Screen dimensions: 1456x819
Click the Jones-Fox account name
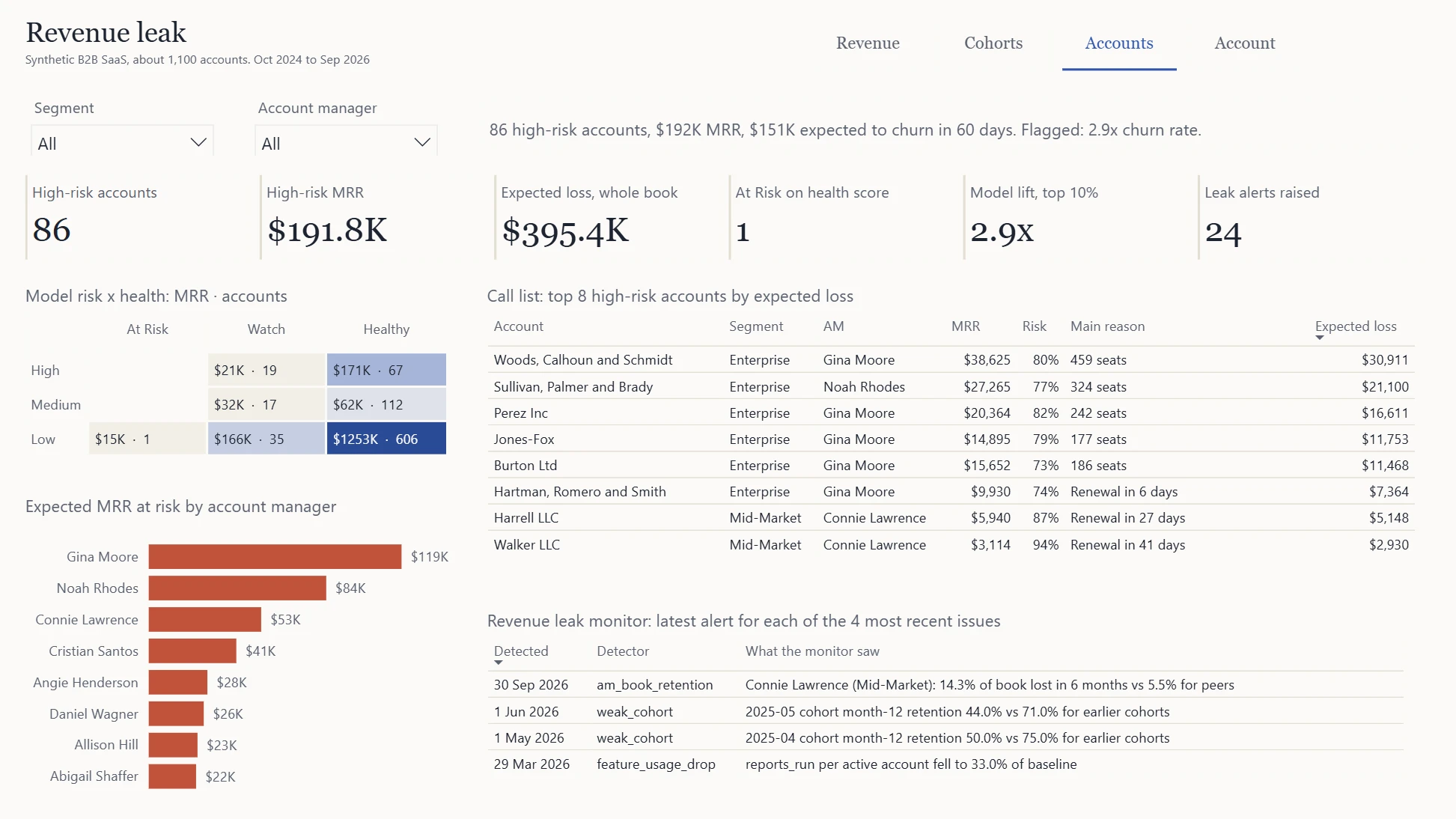pos(524,439)
